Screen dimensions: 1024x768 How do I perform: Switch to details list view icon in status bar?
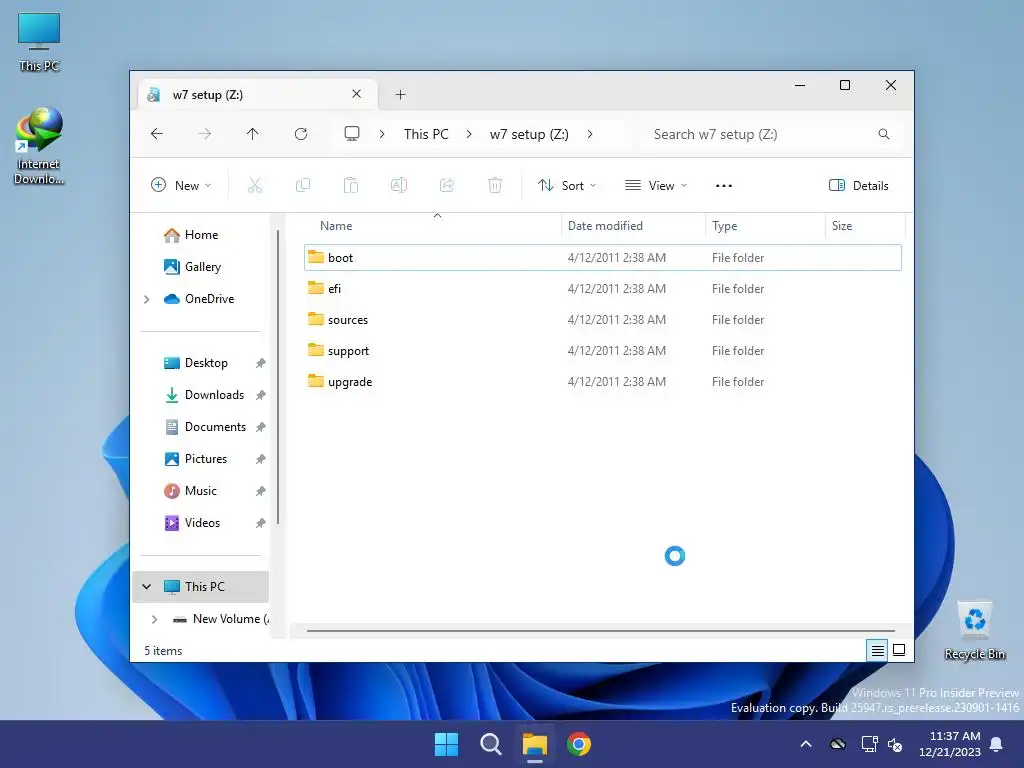(877, 650)
